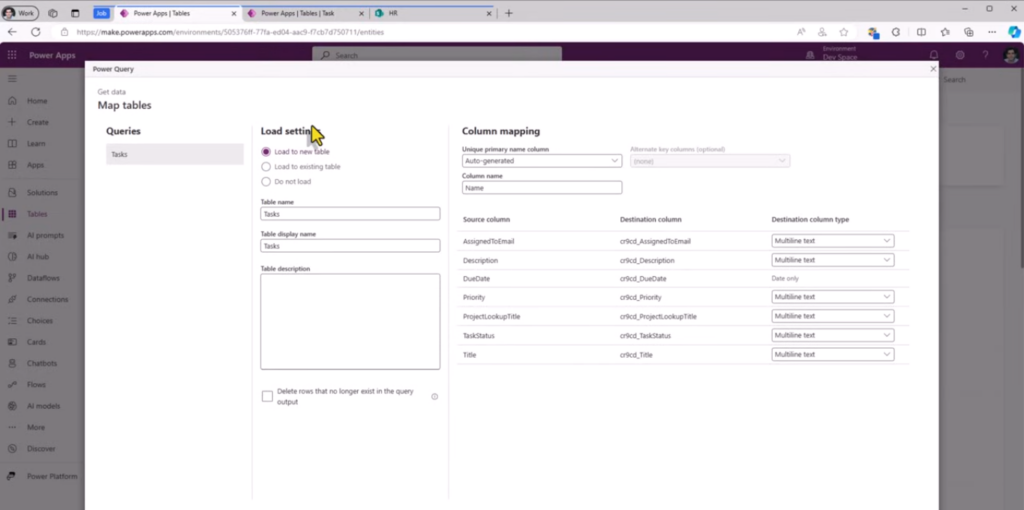
Task: Open the Power Platform icon in sidebar
Action: [x=12, y=476]
